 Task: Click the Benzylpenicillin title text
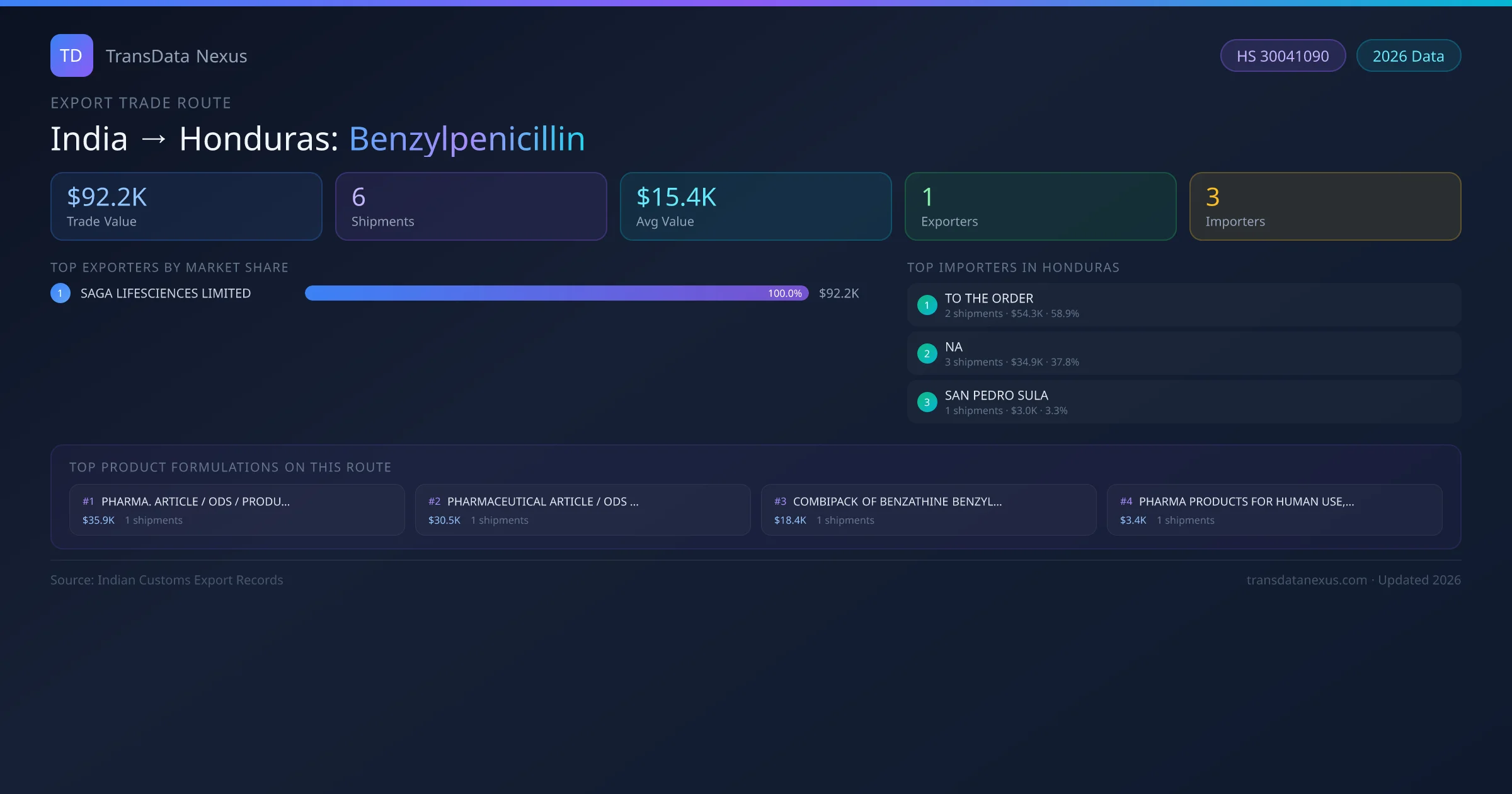click(x=467, y=139)
